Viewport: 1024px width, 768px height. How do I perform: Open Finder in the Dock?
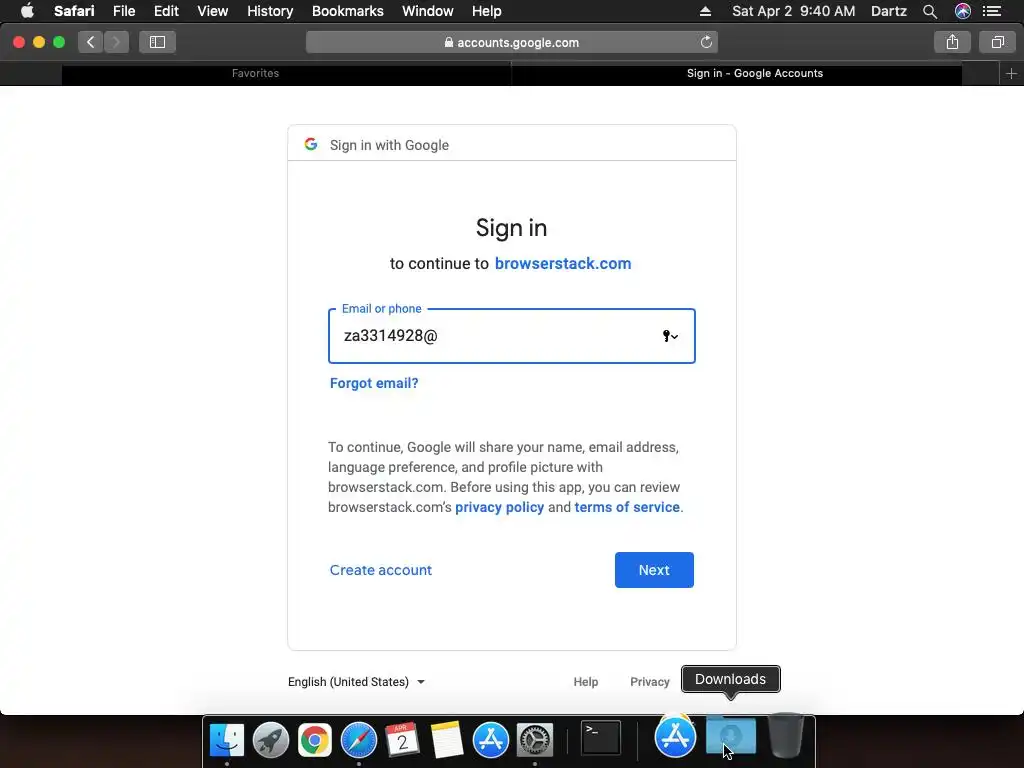pos(227,740)
